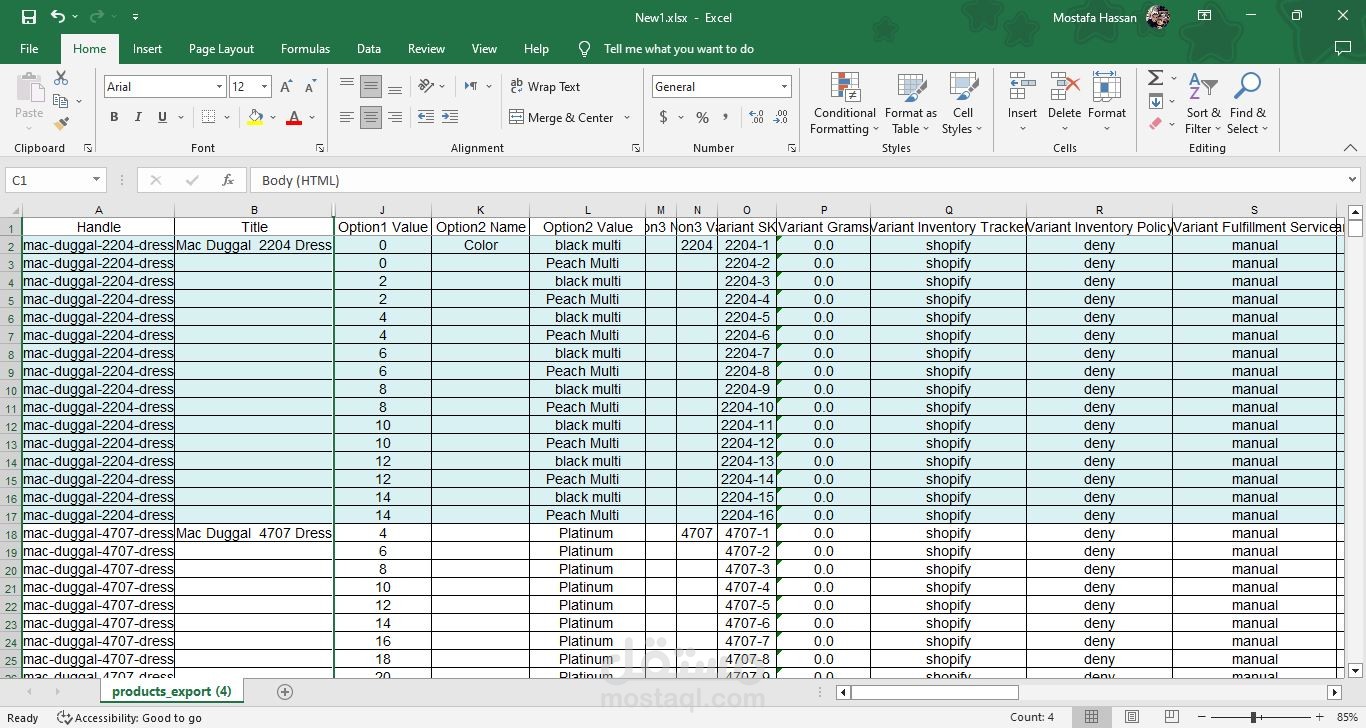Switch to the Review tab
Screen dimensions: 1366x728
tap(426, 48)
